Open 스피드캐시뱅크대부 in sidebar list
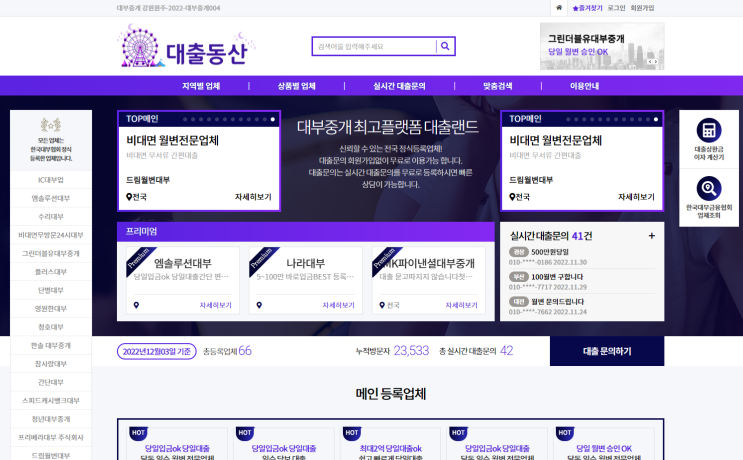This screenshot has width=743, height=460. point(51,400)
